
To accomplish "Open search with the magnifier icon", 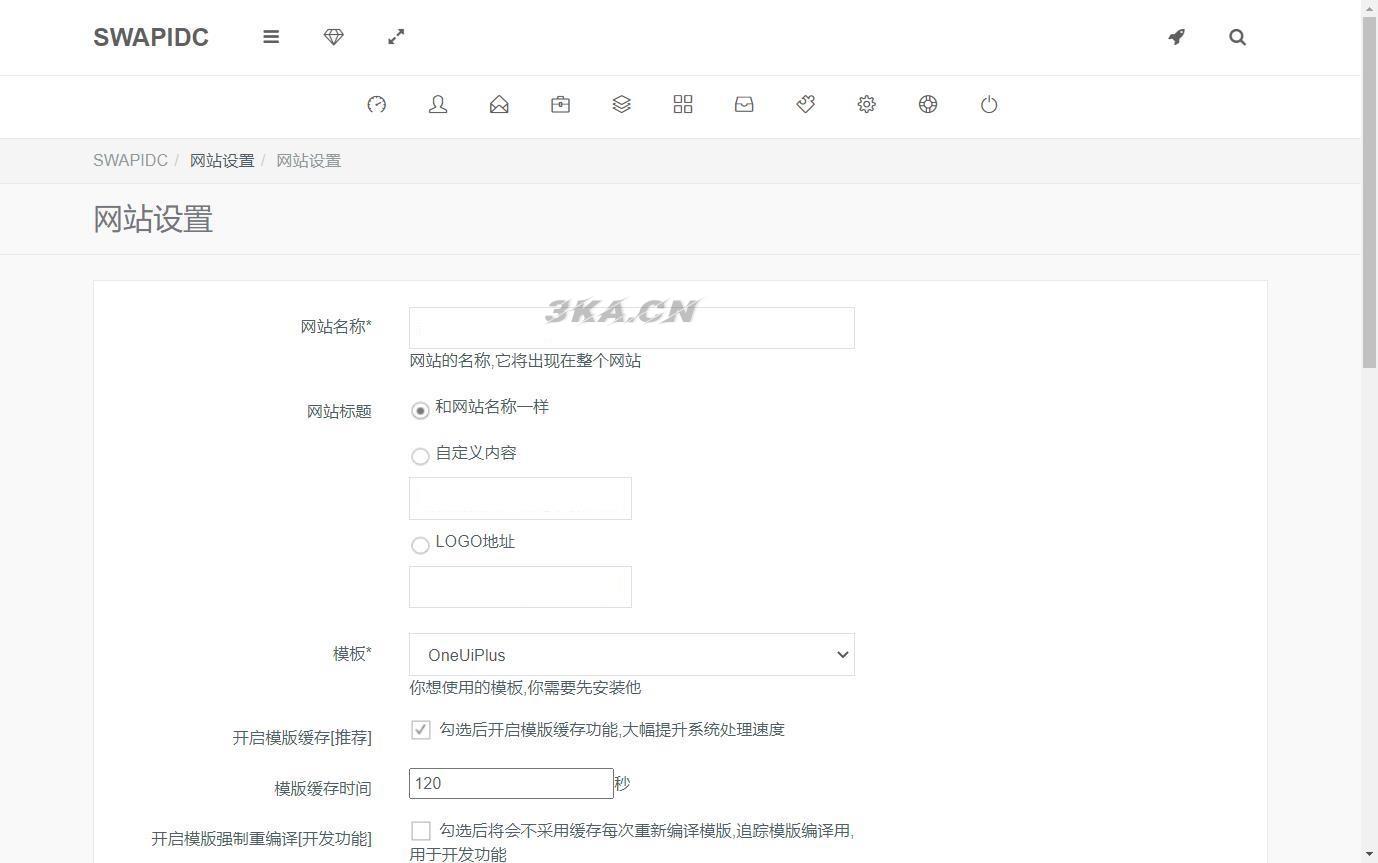I will [1238, 37].
